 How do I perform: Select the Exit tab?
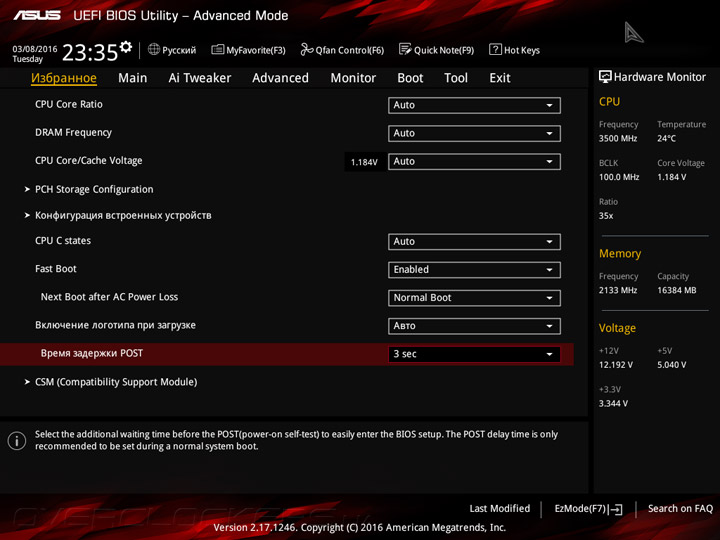pyautogui.click(x=500, y=78)
